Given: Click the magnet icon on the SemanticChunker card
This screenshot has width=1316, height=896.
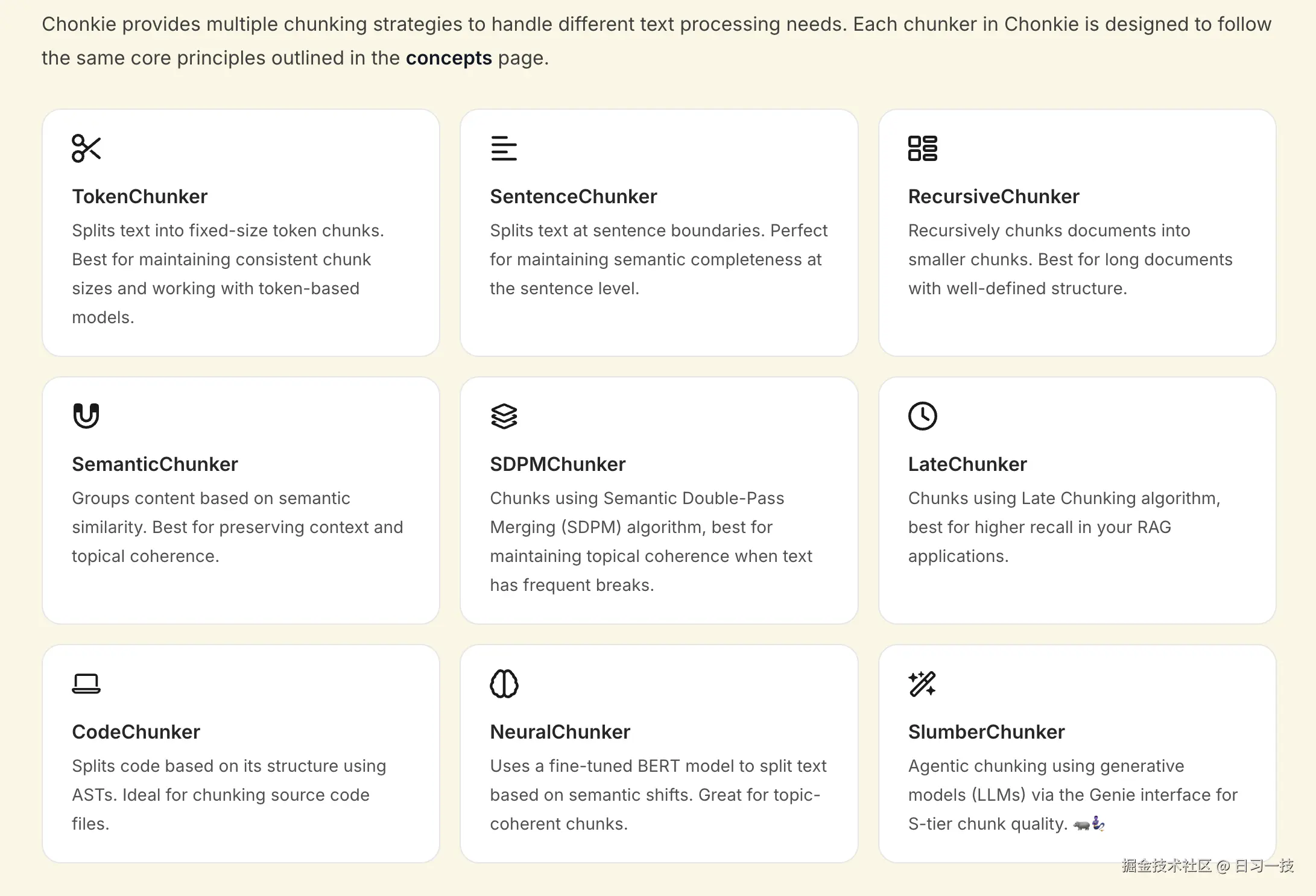Looking at the screenshot, I should point(86,416).
